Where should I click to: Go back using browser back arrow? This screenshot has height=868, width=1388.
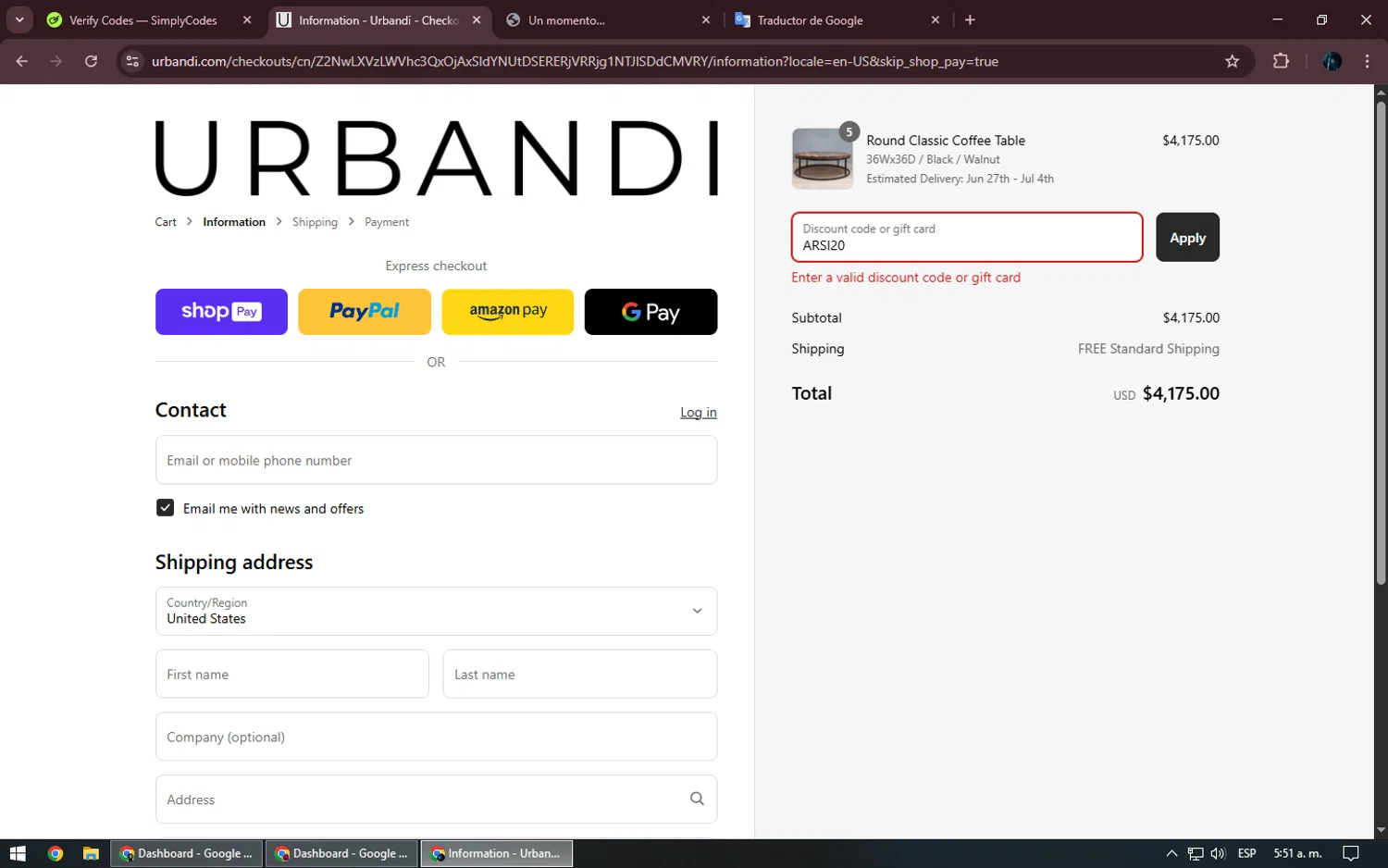22,61
